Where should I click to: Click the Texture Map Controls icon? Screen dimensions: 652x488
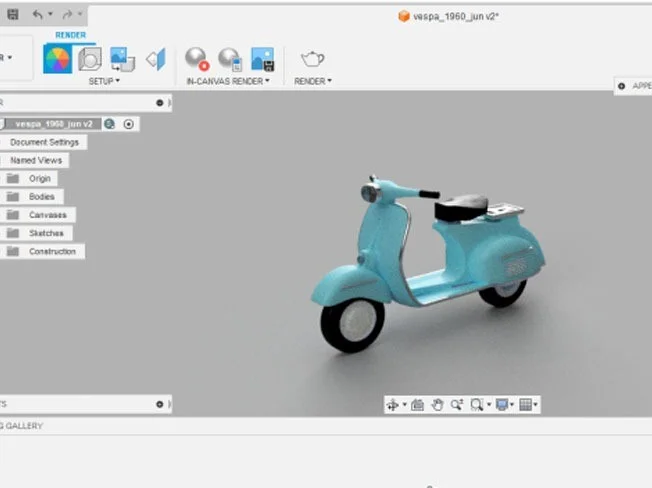(155, 59)
